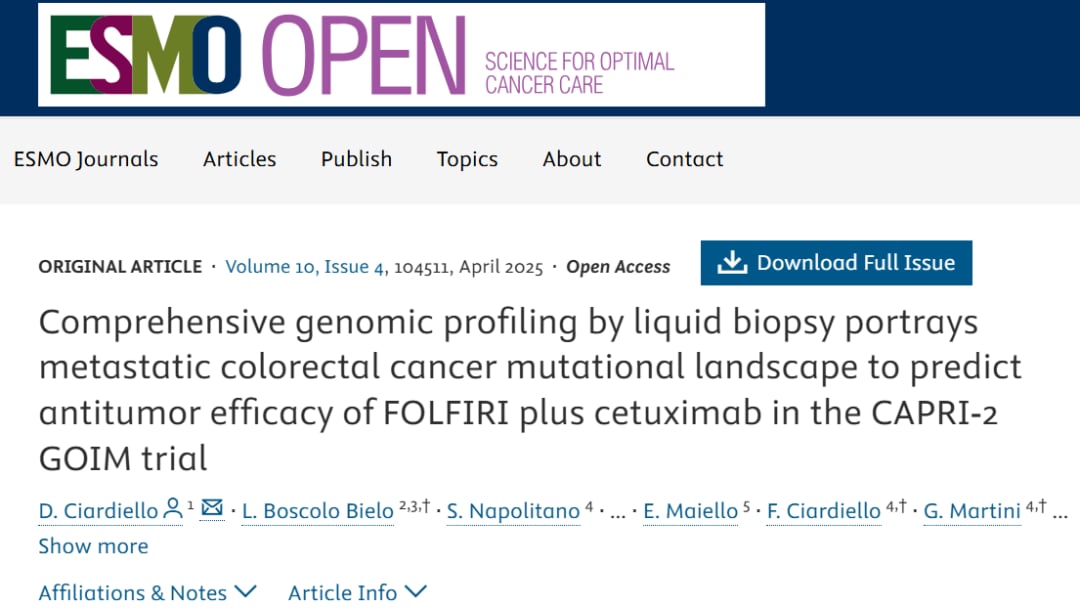Open author E. Maiello link
The width and height of the screenshot is (1080, 608).
689,511
